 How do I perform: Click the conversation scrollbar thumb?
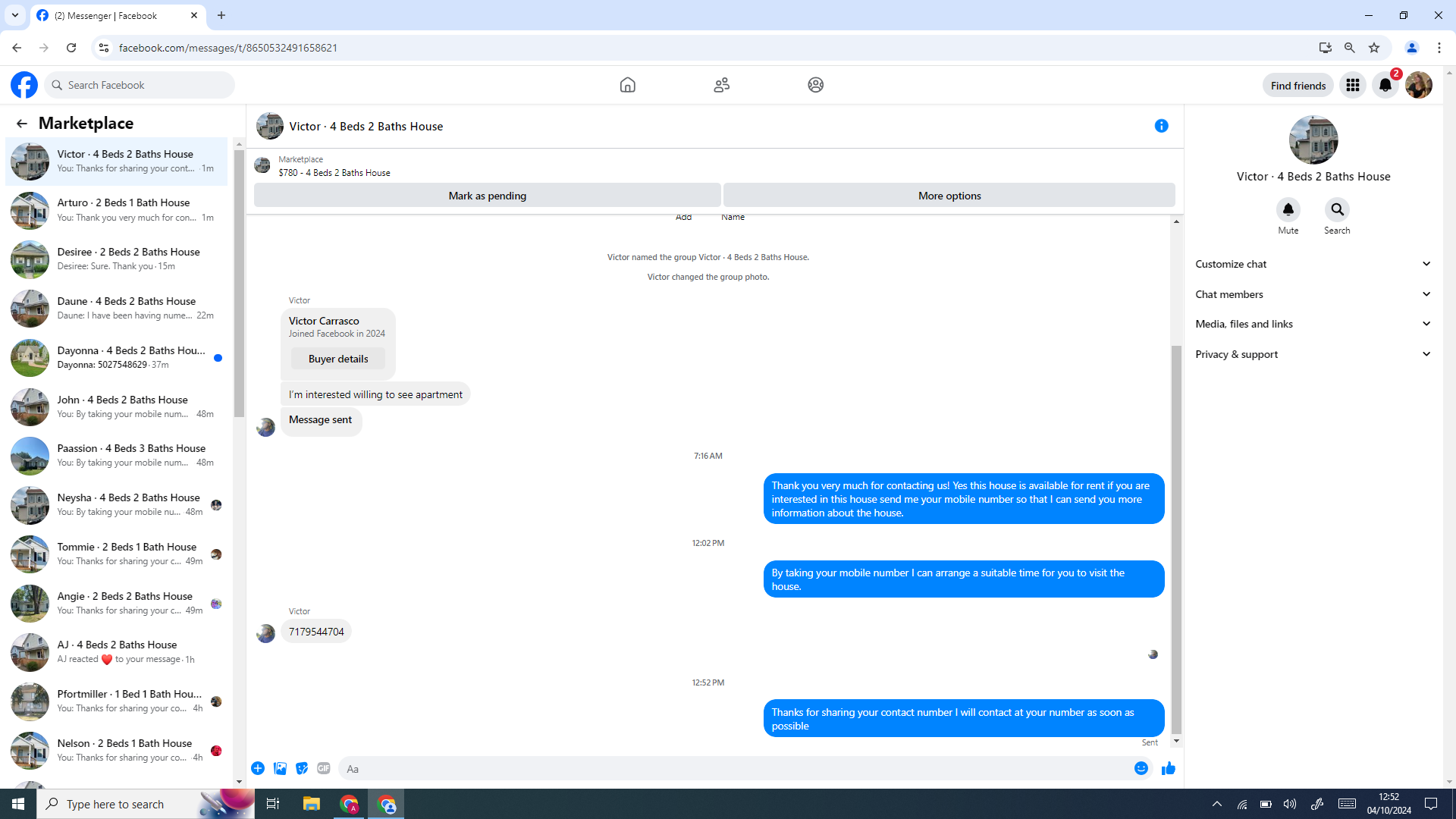point(1176,540)
